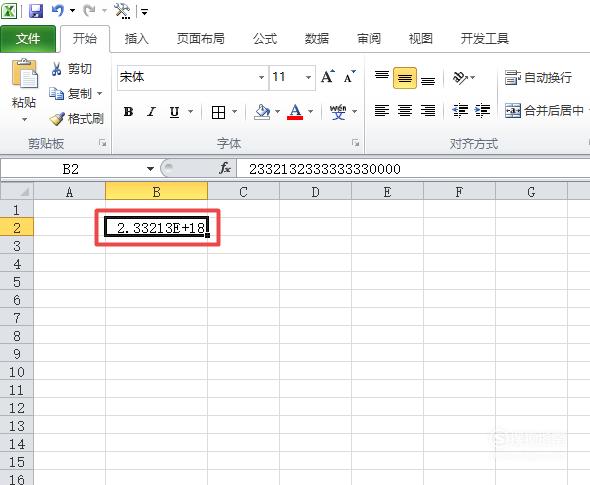Screen dimensions: 590x485
Task: Expand underline style options arrow
Action: (x=190, y=111)
